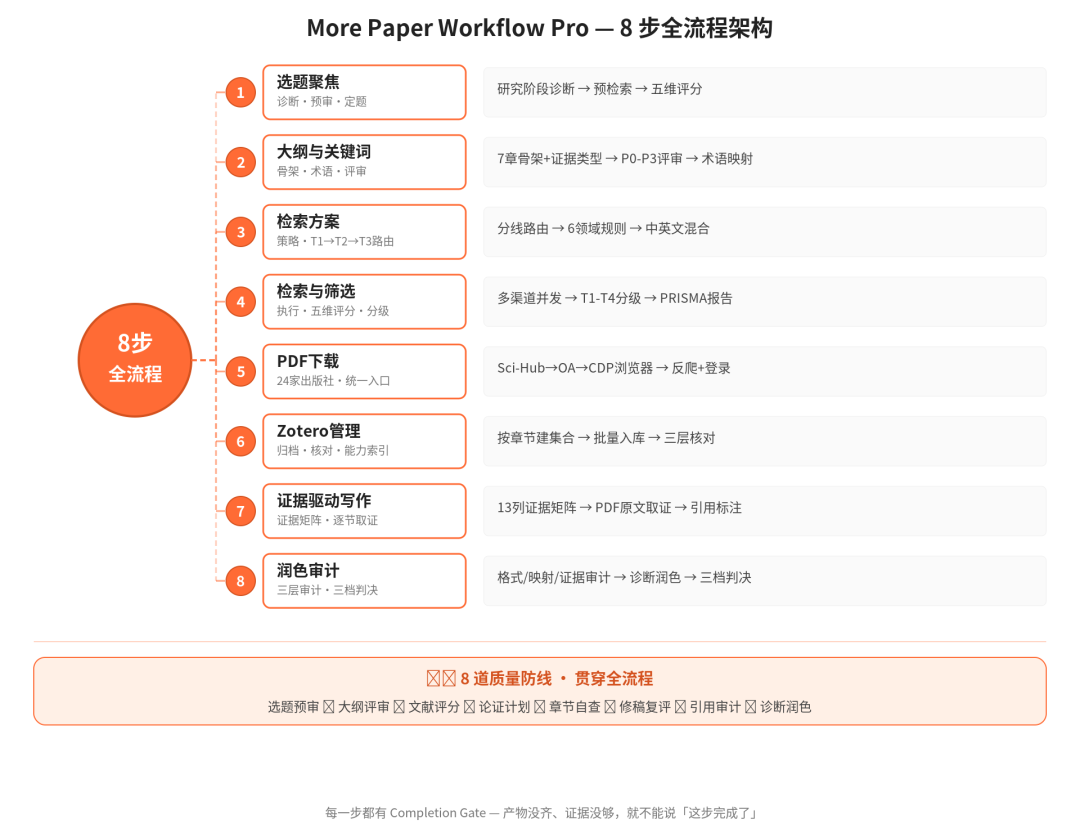Select the 检索方案 step card

[364, 232]
